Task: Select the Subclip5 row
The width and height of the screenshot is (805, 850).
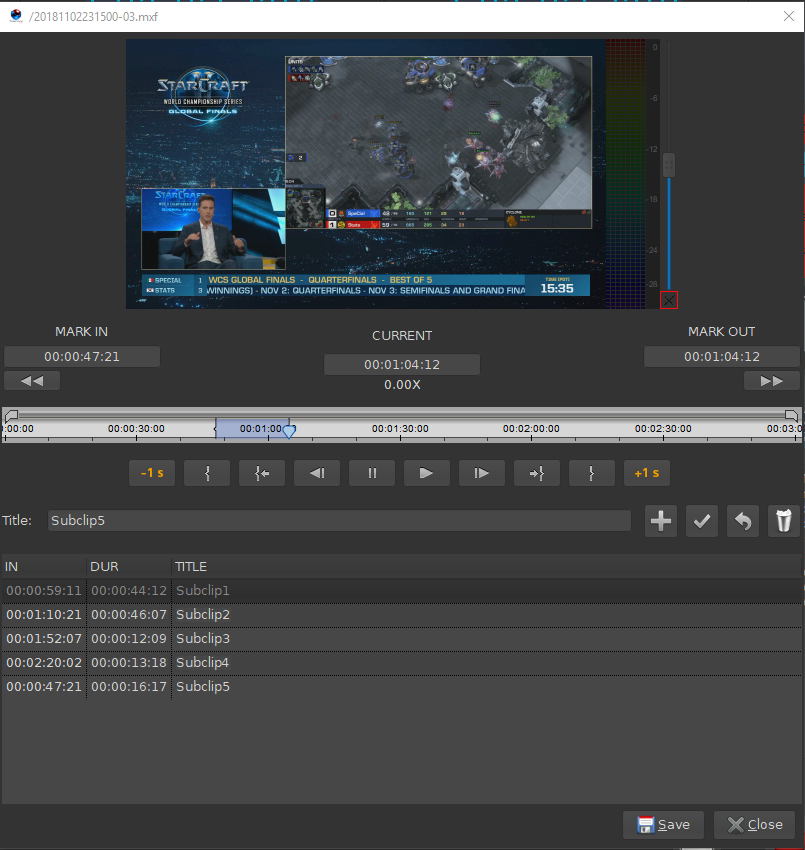Action: point(402,687)
